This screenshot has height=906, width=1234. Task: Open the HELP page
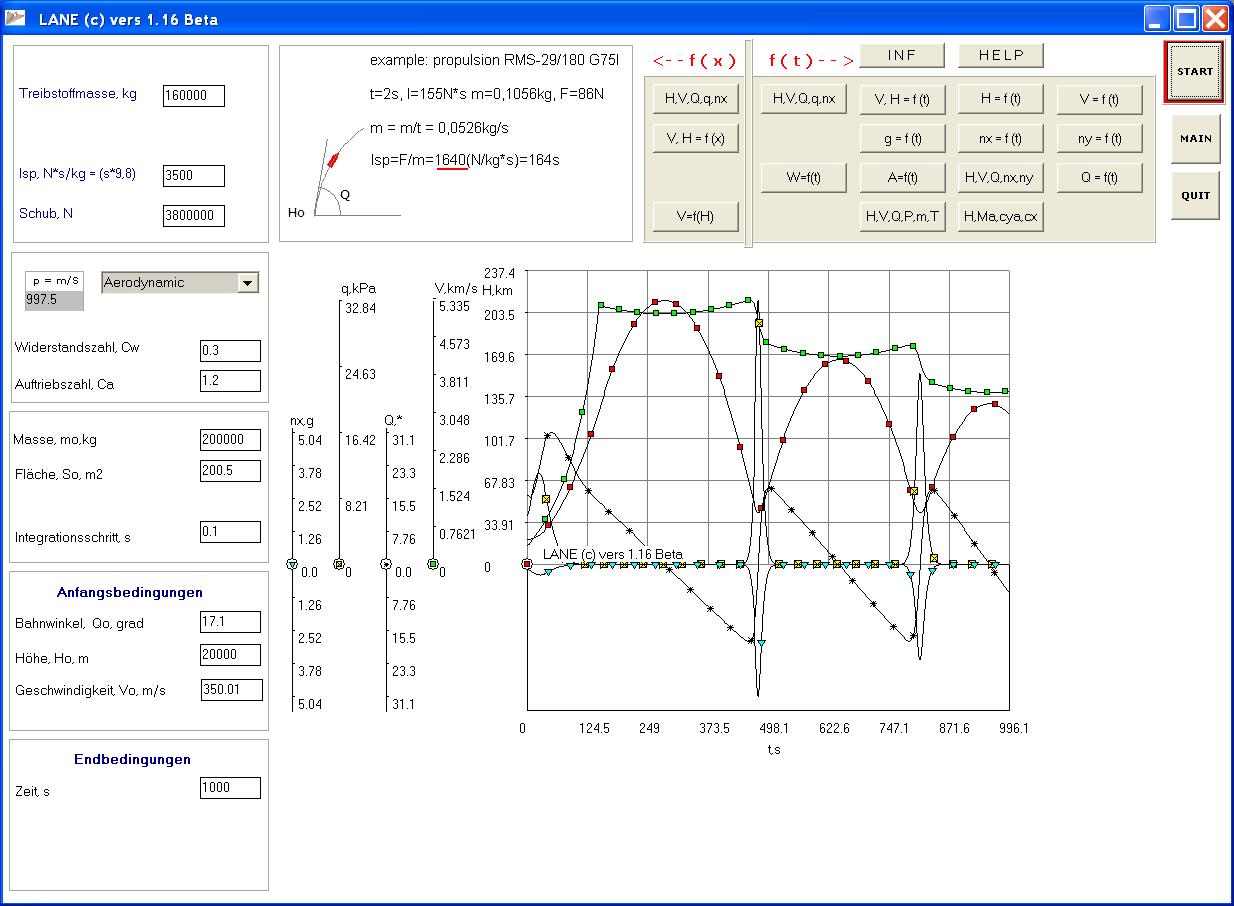1000,56
